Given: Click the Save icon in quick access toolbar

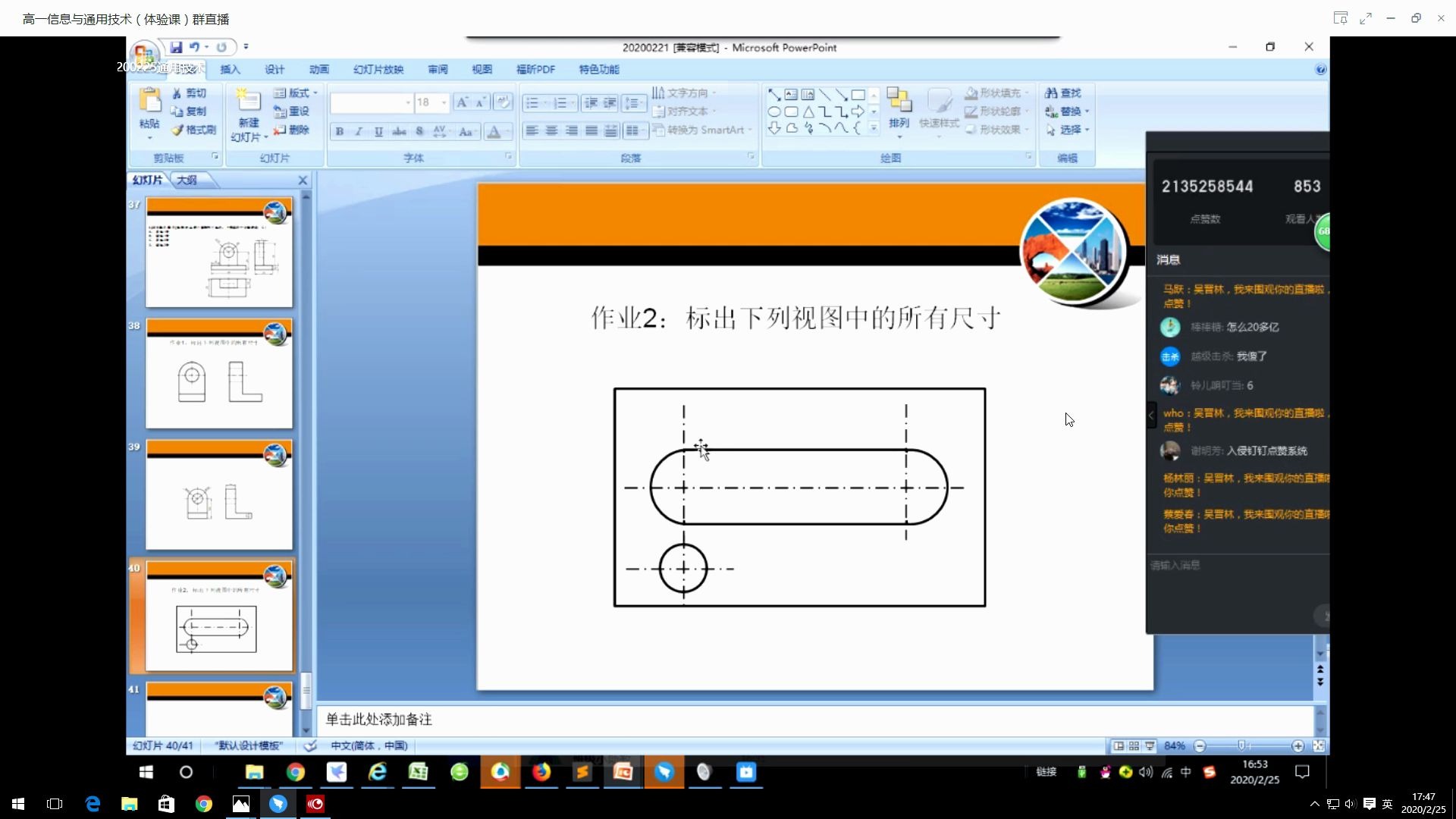Looking at the screenshot, I should click(x=176, y=47).
